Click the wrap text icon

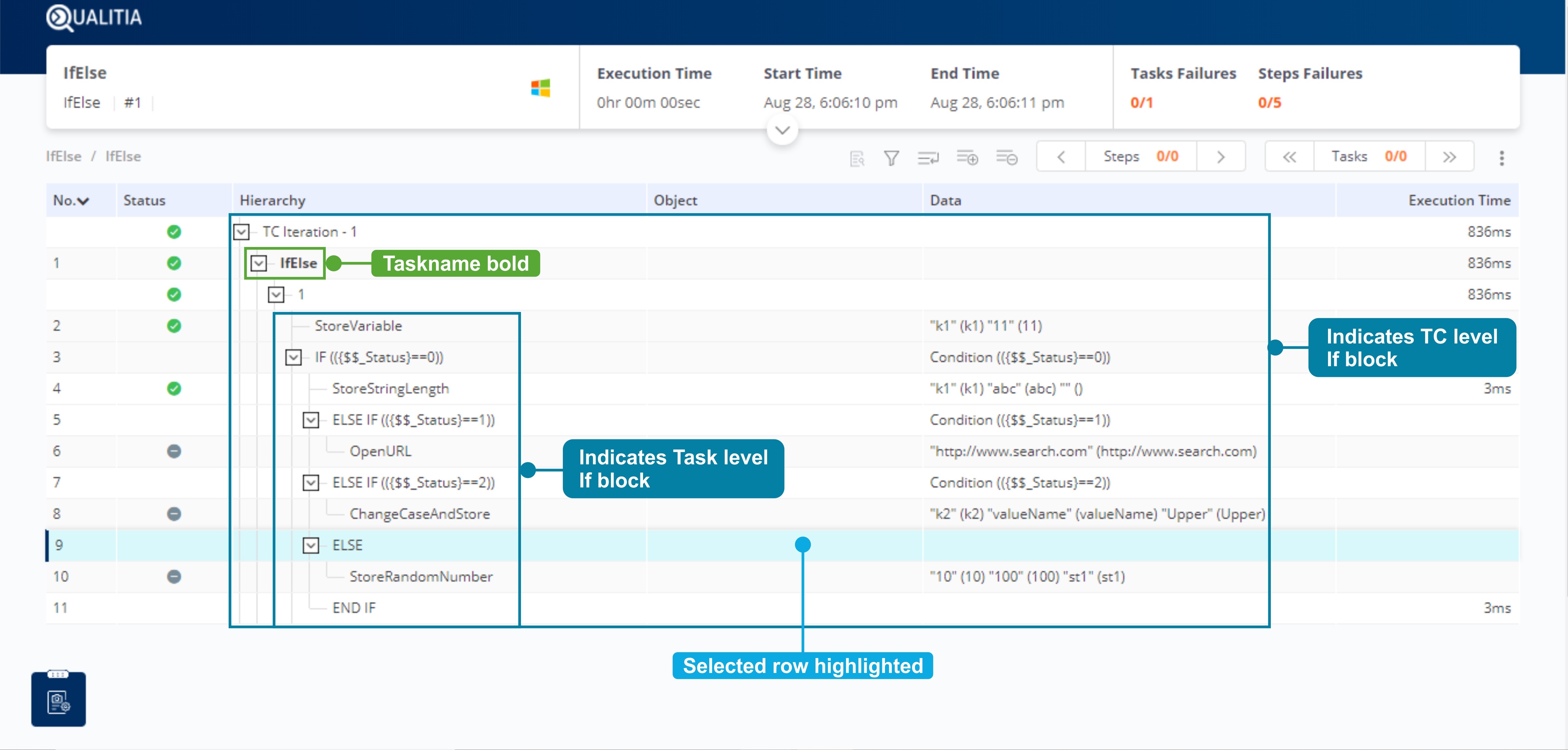(x=928, y=158)
